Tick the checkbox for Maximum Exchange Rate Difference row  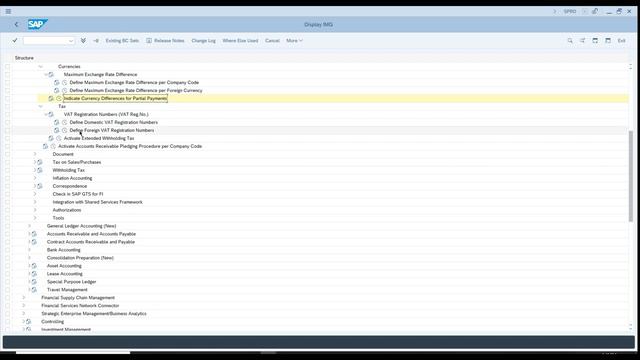point(7,74)
